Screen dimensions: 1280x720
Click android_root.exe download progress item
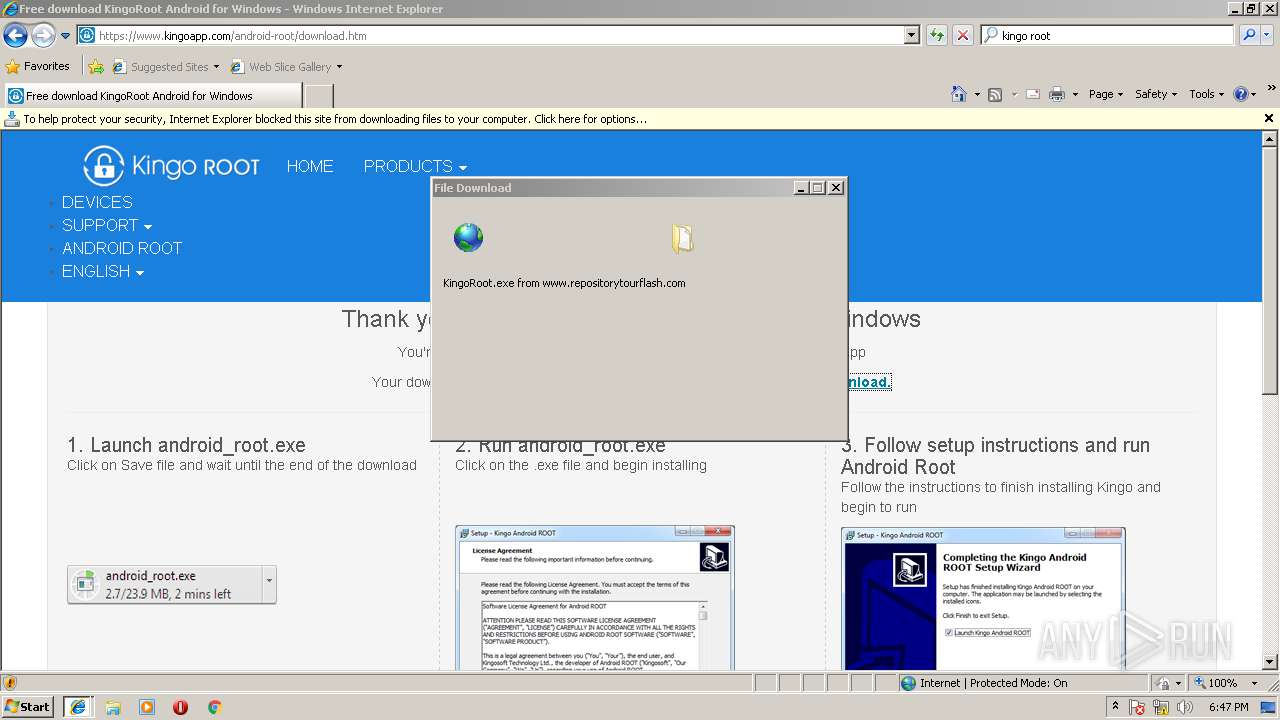click(x=164, y=585)
